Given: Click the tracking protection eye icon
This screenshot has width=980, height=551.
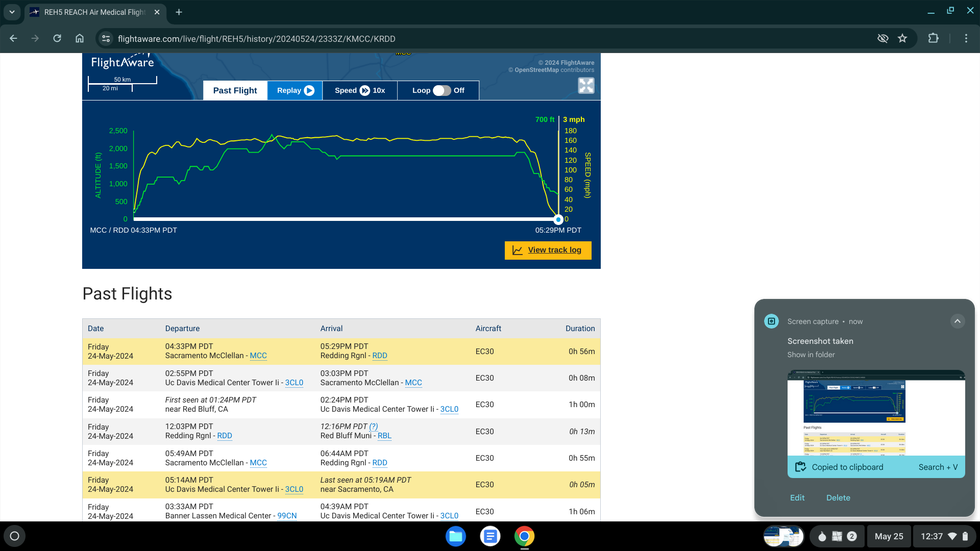Looking at the screenshot, I should click(882, 38).
